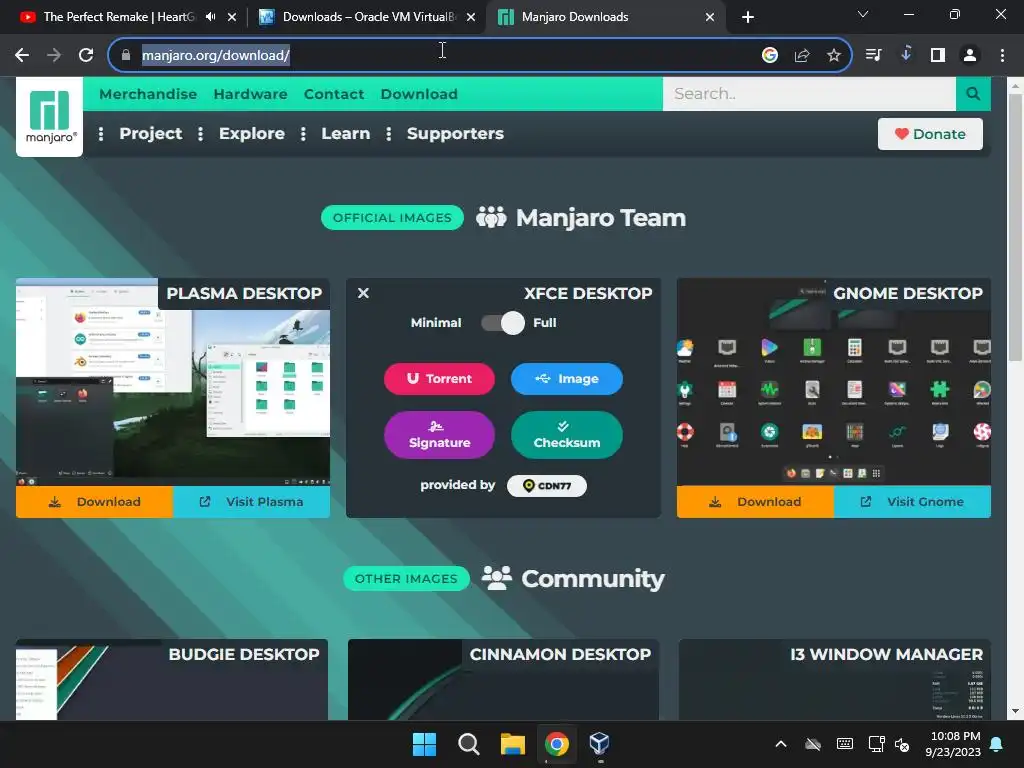
Task: Click the CDN77 provider badge
Action: tap(547, 485)
